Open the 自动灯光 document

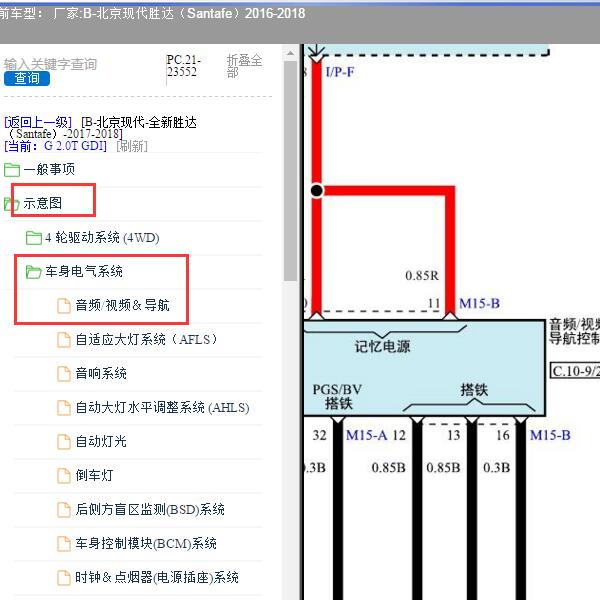point(101,442)
